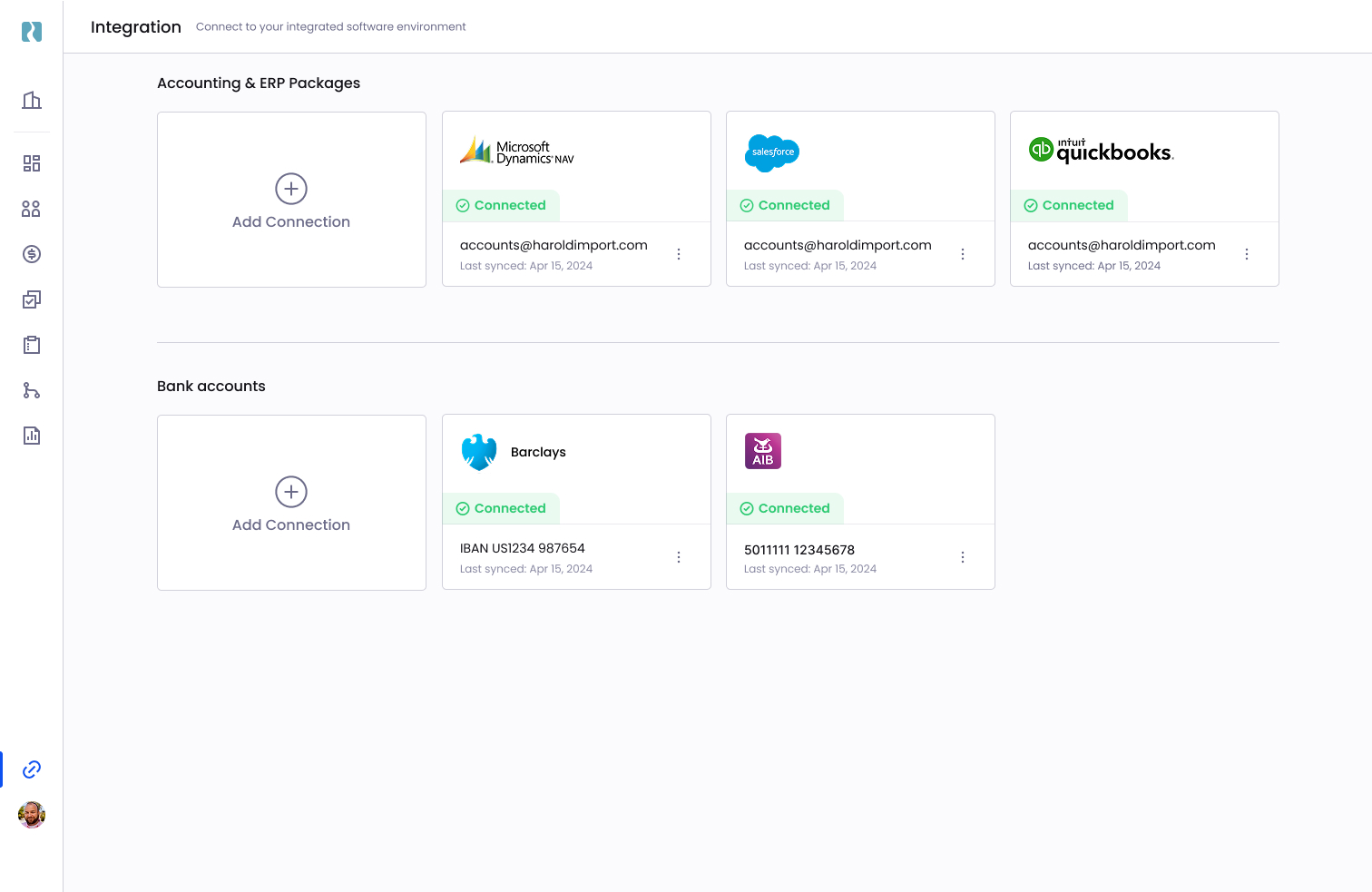Click Connected status on QuickBooks card

coord(1069,205)
